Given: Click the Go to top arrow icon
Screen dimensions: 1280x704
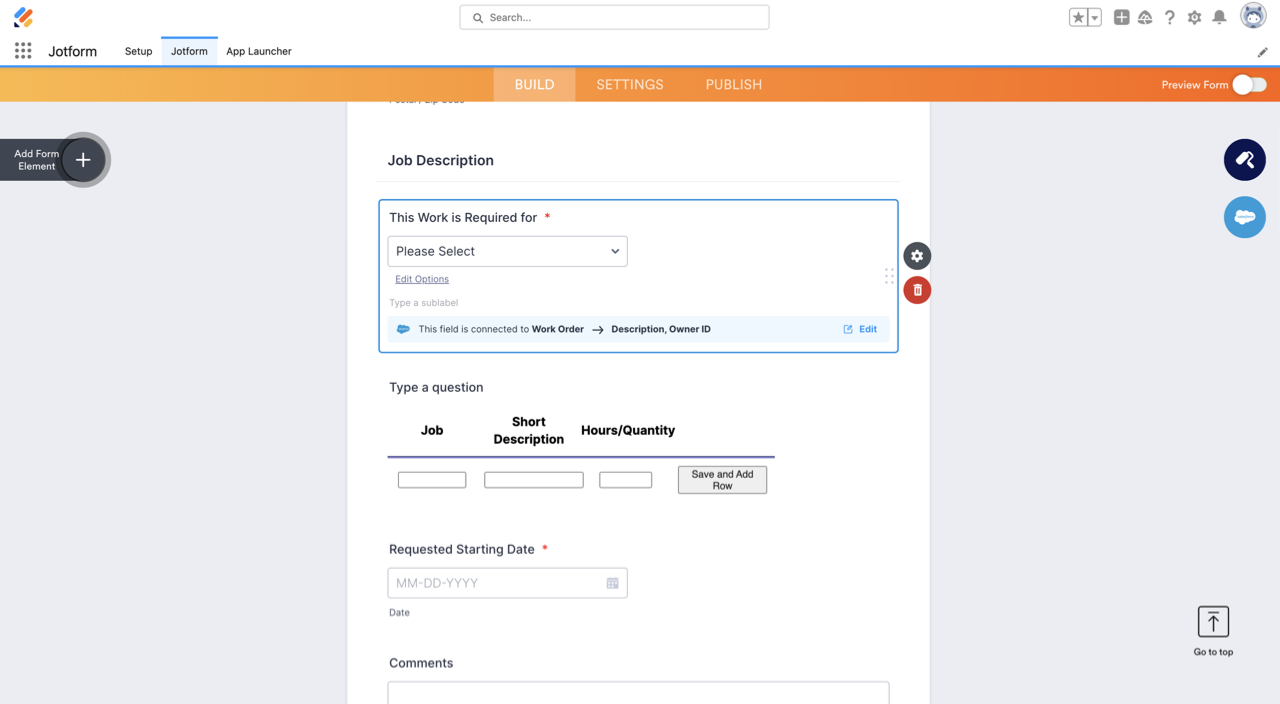Looking at the screenshot, I should coord(1213,622).
